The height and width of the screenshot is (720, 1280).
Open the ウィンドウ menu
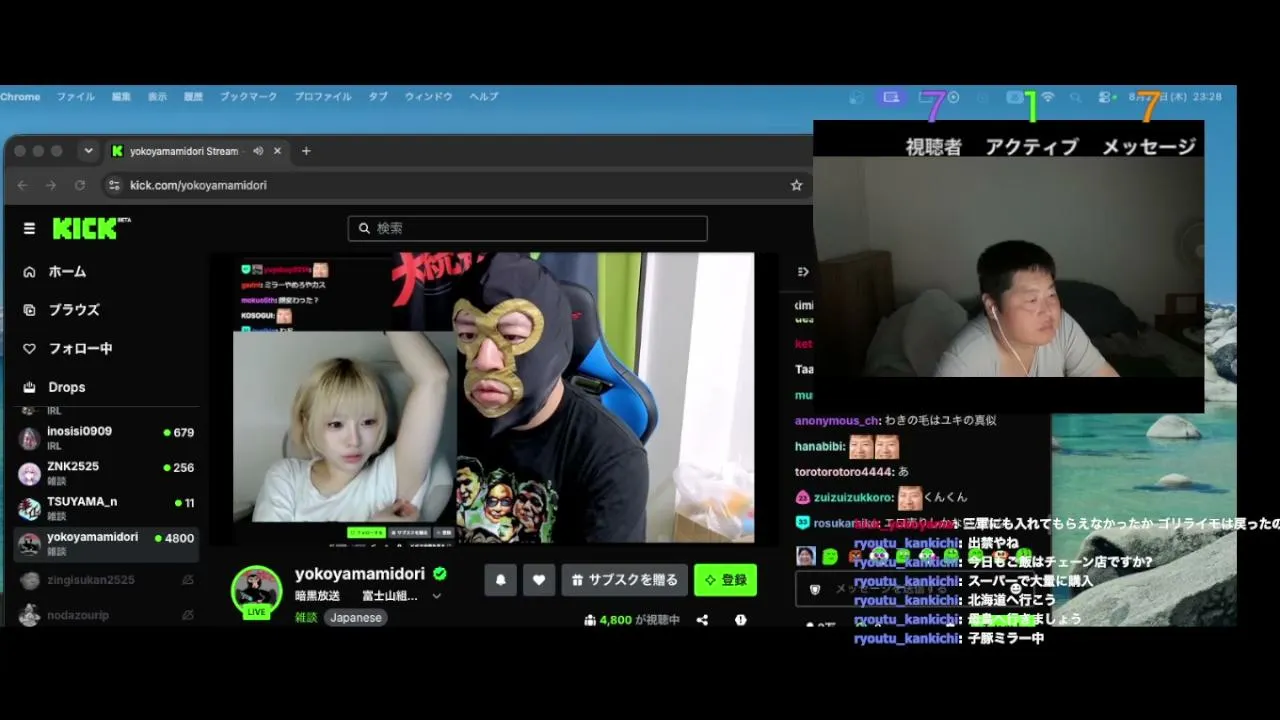tap(428, 97)
